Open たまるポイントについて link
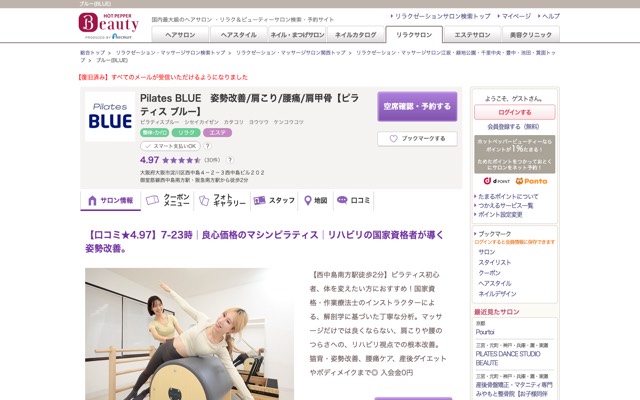 click(x=508, y=196)
